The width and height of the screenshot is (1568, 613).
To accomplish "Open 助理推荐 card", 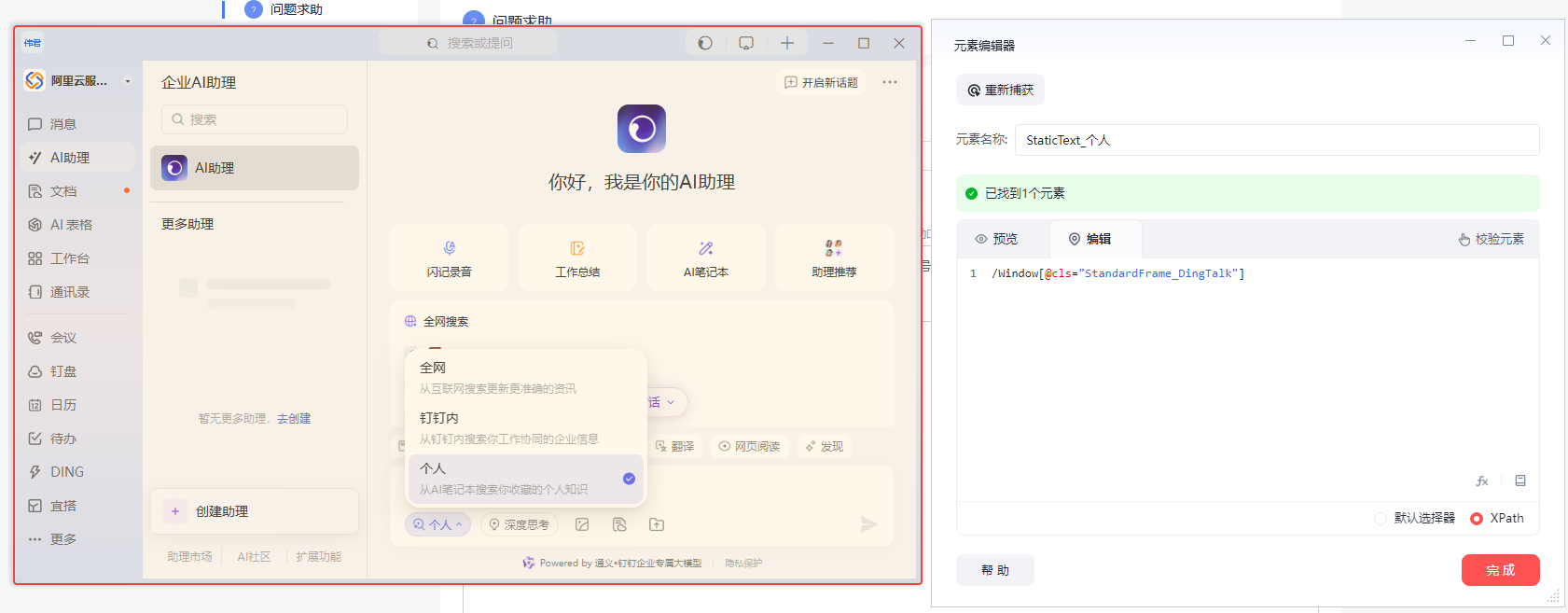I will tap(834, 258).
